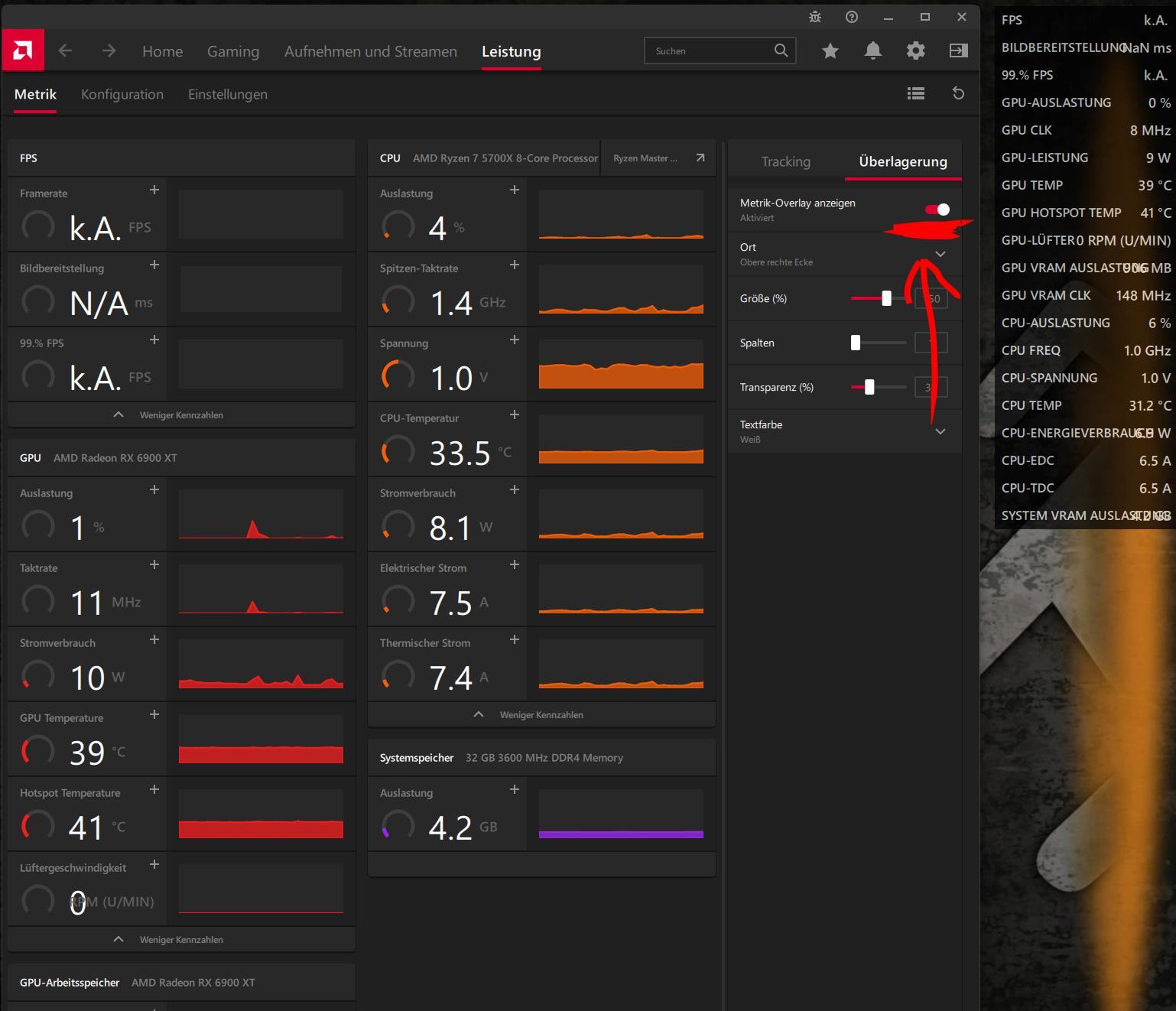
Task: Switch to list view icon
Action: tap(916, 93)
